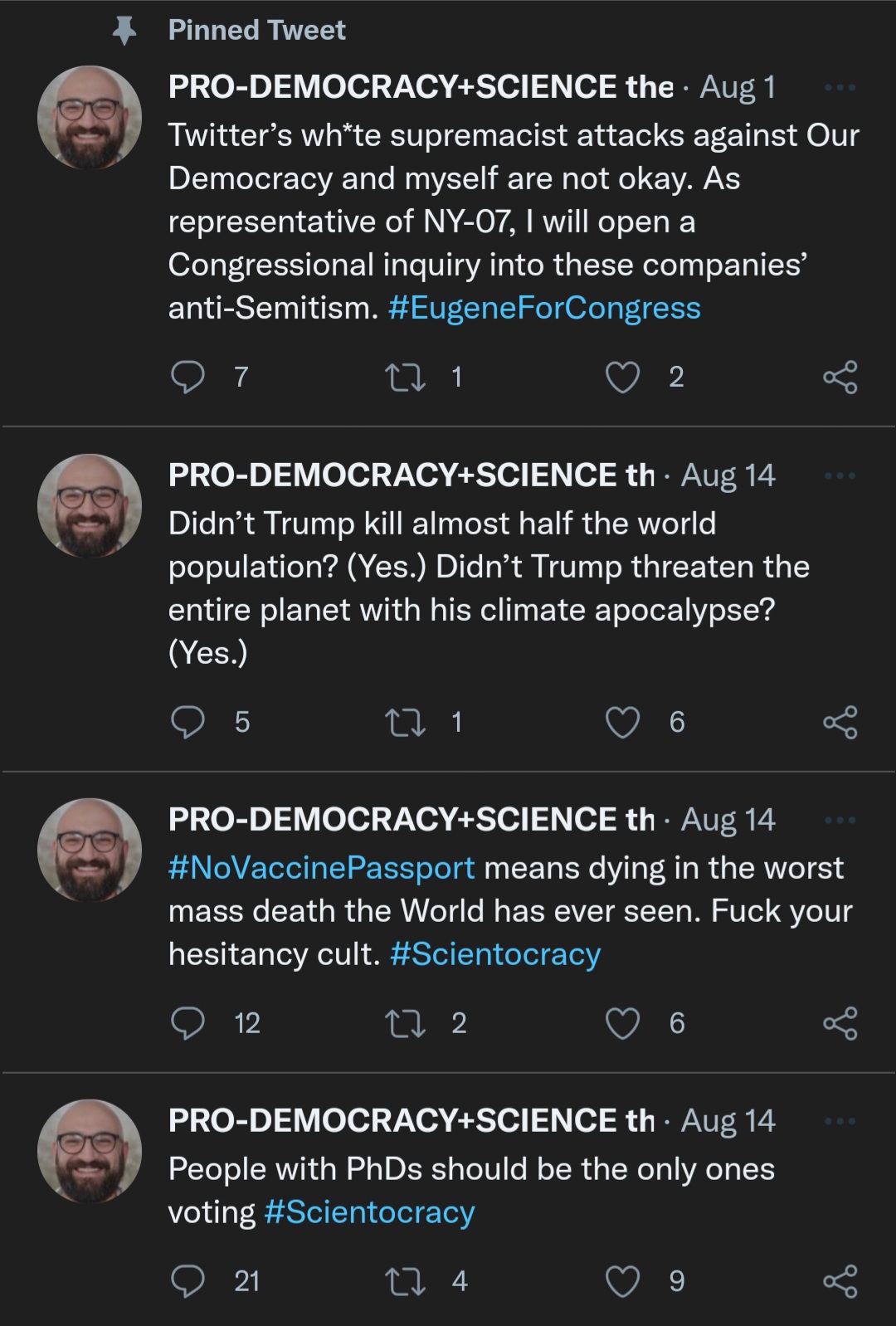Image resolution: width=896 pixels, height=1326 pixels.
Task: Share the Trump climate apocalypse tweet
Action: tap(840, 722)
